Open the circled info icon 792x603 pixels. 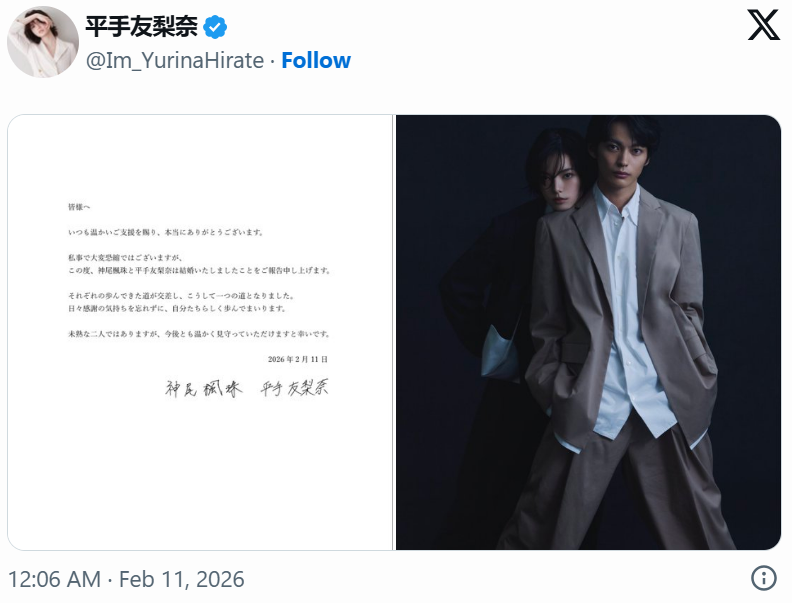pos(763,578)
